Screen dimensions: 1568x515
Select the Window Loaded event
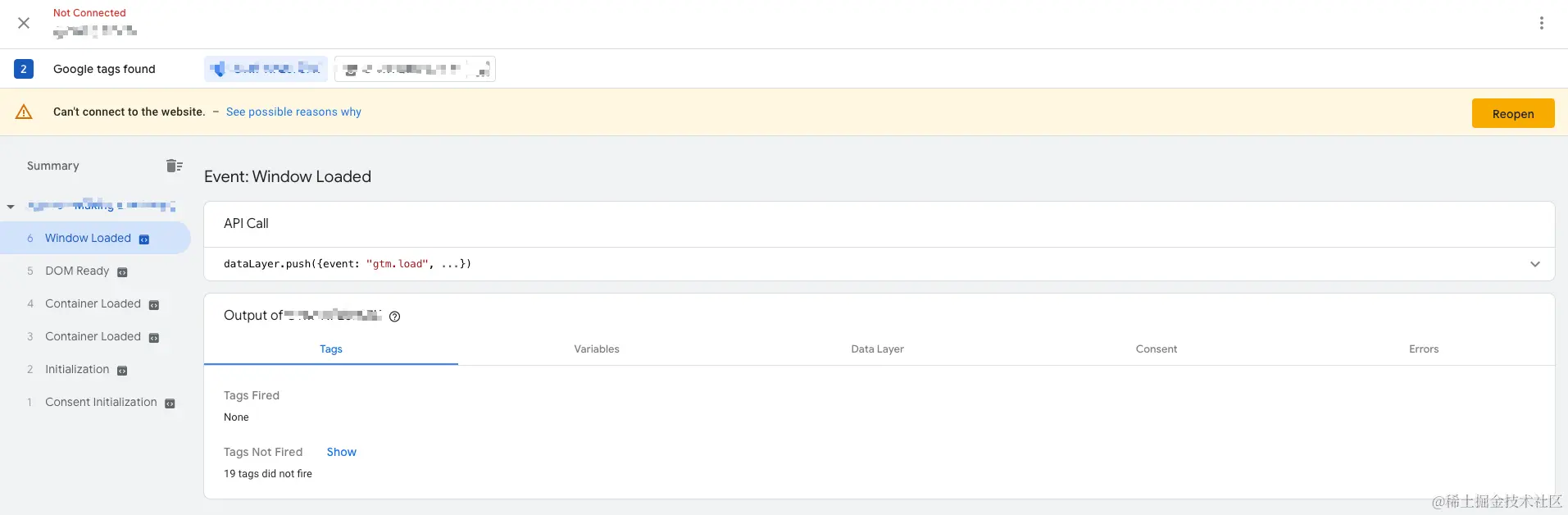coord(95,238)
